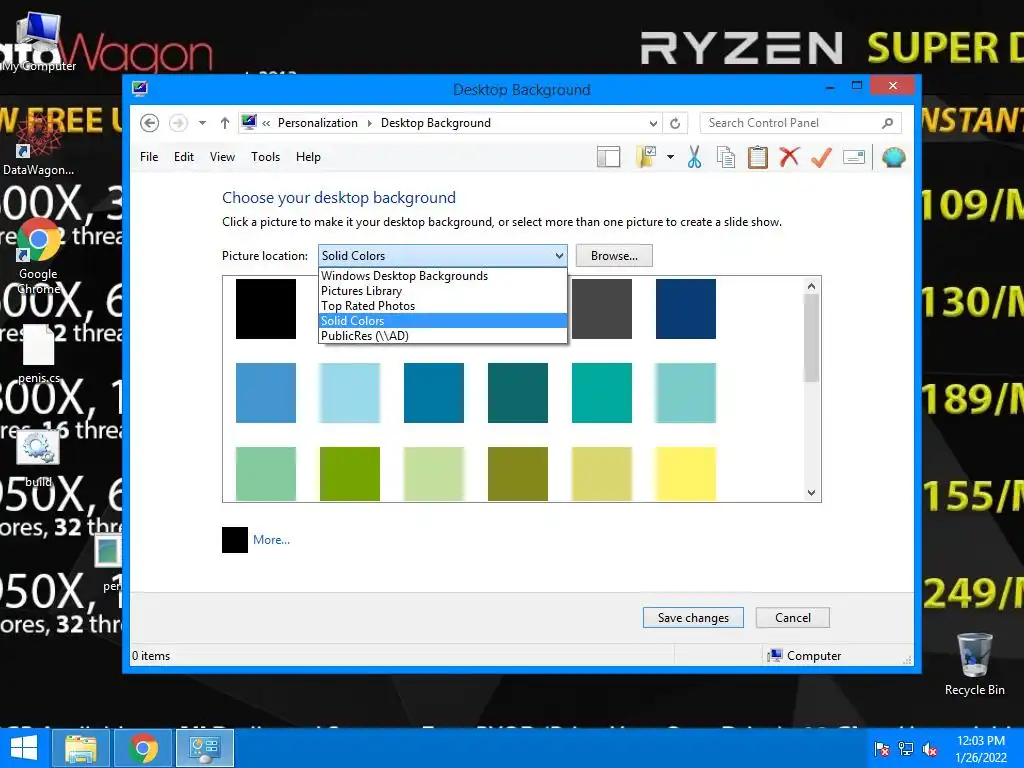Image resolution: width=1024 pixels, height=768 pixels.
Task: Click the orange checkmark toolbar icon
Action: pyautogui.click(x=822, y=157)
